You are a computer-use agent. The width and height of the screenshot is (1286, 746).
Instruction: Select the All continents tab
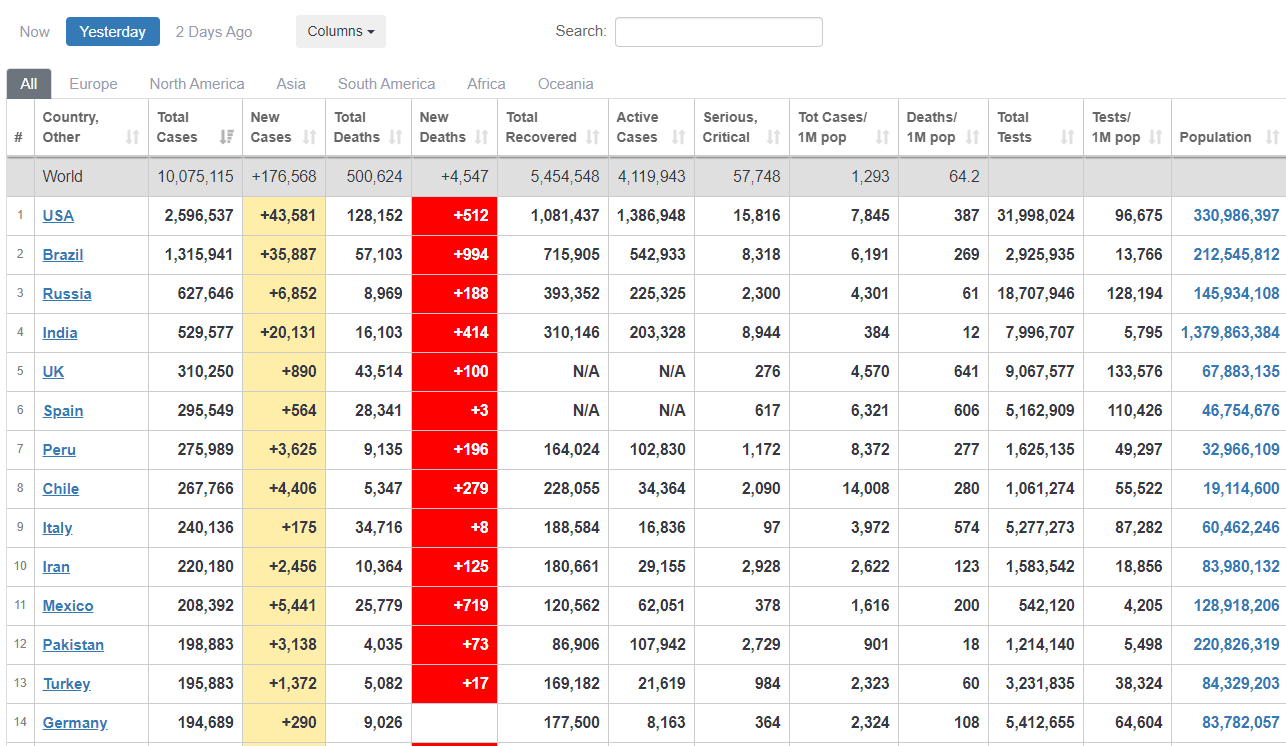click(29, 84)
